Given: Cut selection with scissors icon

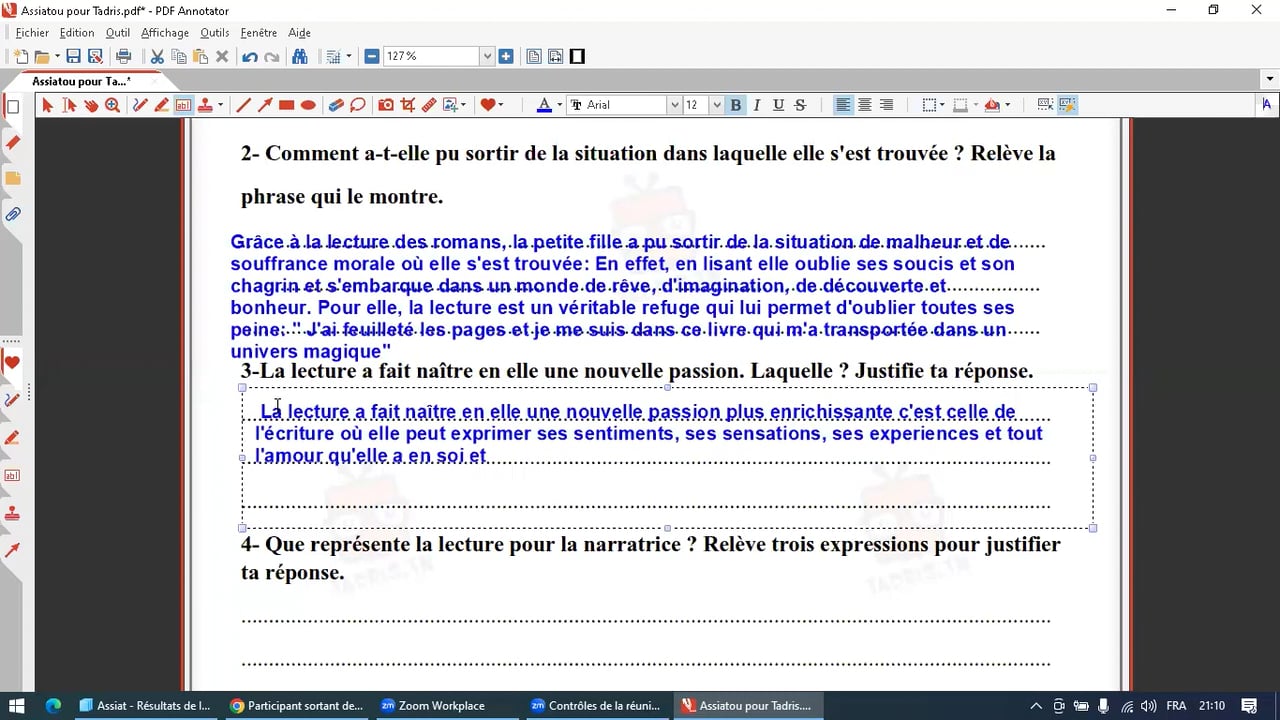Looking at the screenshot, I should tap(157, 57).
